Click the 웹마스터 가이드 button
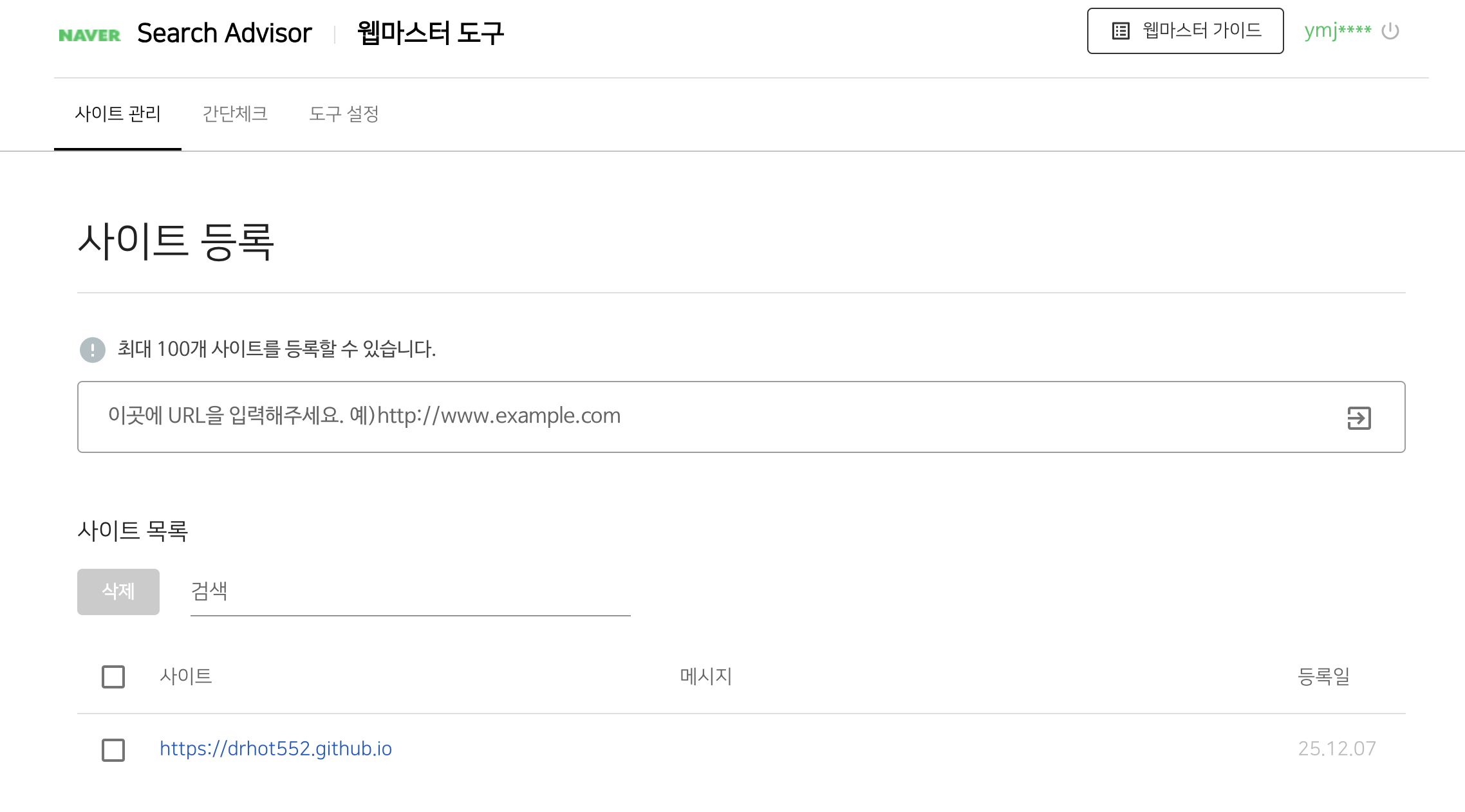The width and height of the screenshot is (1465, 812). click(1184, 30)
